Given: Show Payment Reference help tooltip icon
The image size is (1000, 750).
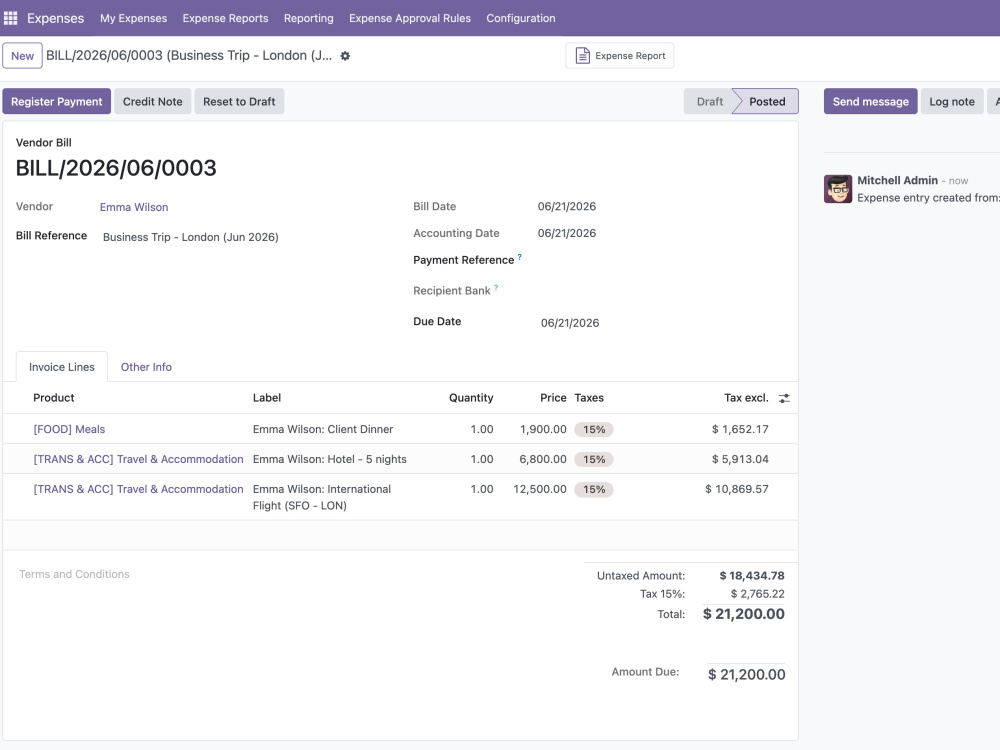Looking at the screenshot, I should point(520,257).
